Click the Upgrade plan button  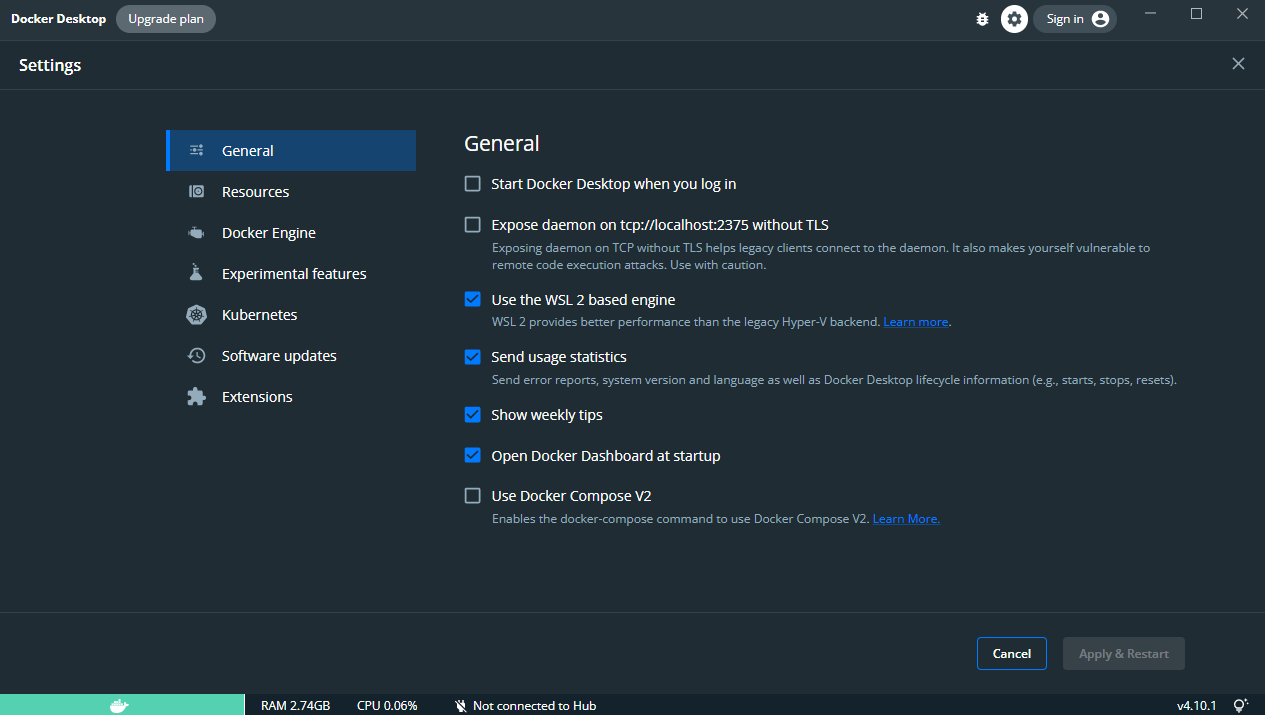point(166,19)
